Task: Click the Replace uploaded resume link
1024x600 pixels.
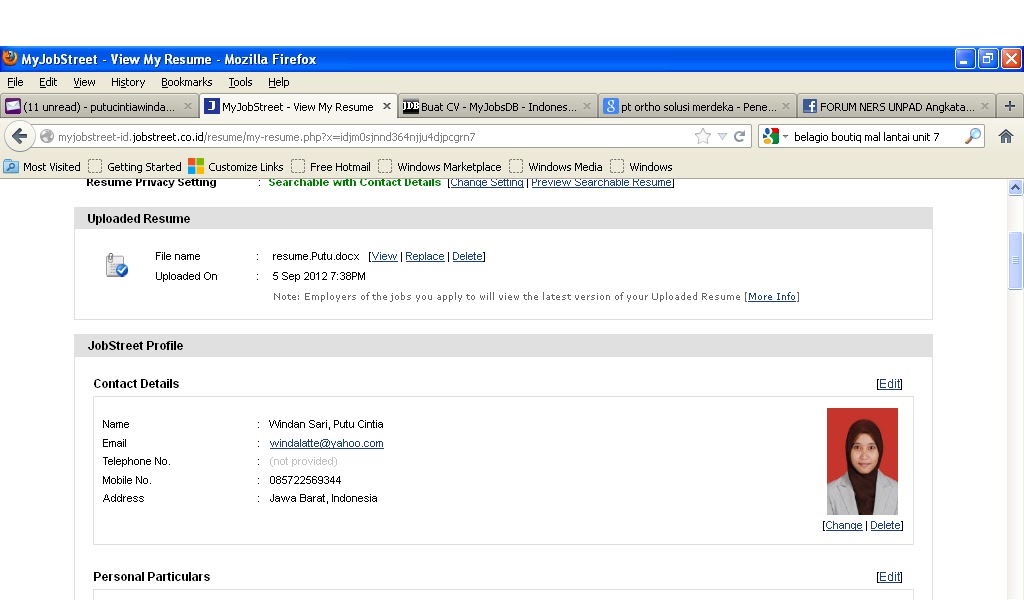Action: [x=424, y=256]
